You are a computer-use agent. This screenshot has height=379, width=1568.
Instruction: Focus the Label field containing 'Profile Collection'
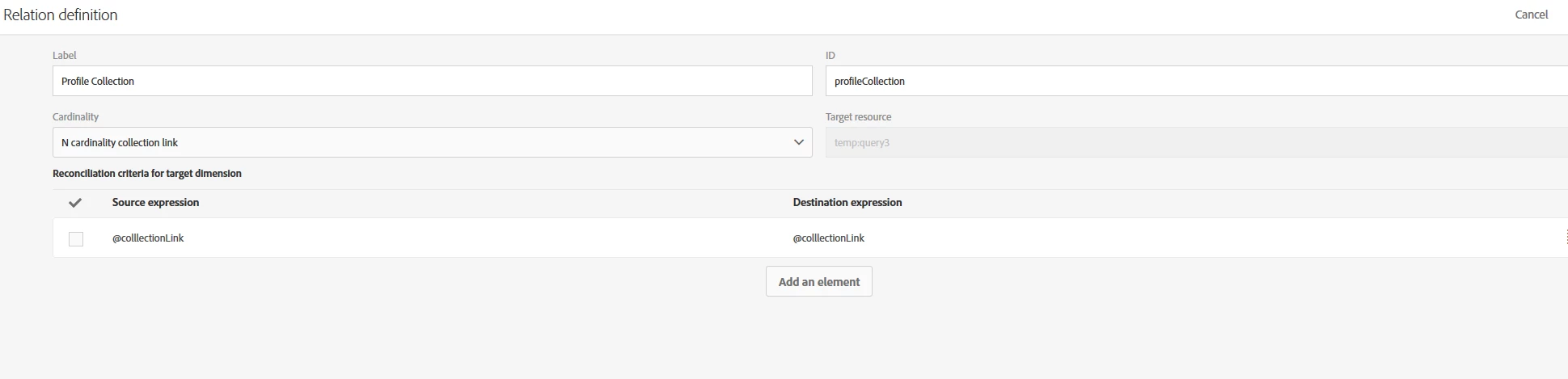[432, 81]
